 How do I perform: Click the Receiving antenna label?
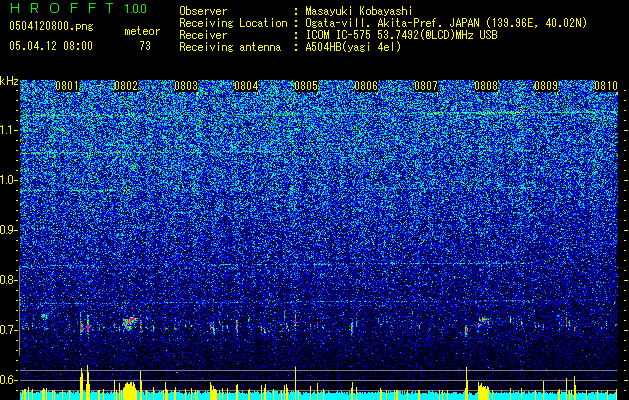tap(230, 47)
